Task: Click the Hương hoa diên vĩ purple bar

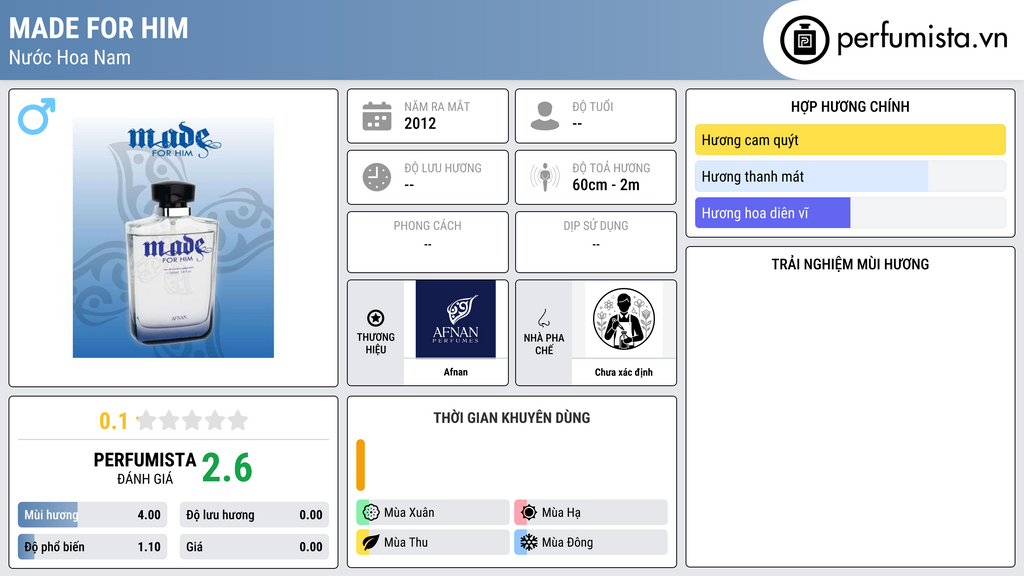Action: click(x=773, y=213)
